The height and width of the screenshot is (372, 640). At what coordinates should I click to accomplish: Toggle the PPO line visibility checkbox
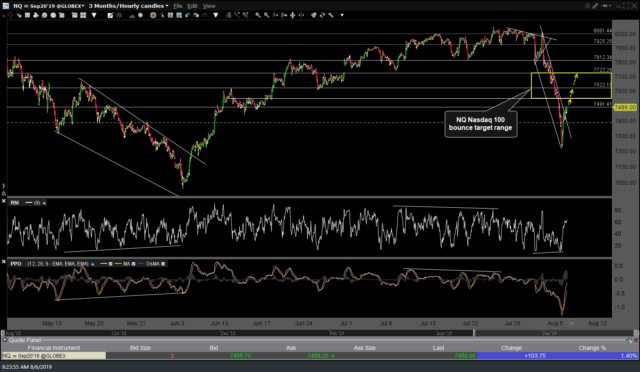point(111,264)
